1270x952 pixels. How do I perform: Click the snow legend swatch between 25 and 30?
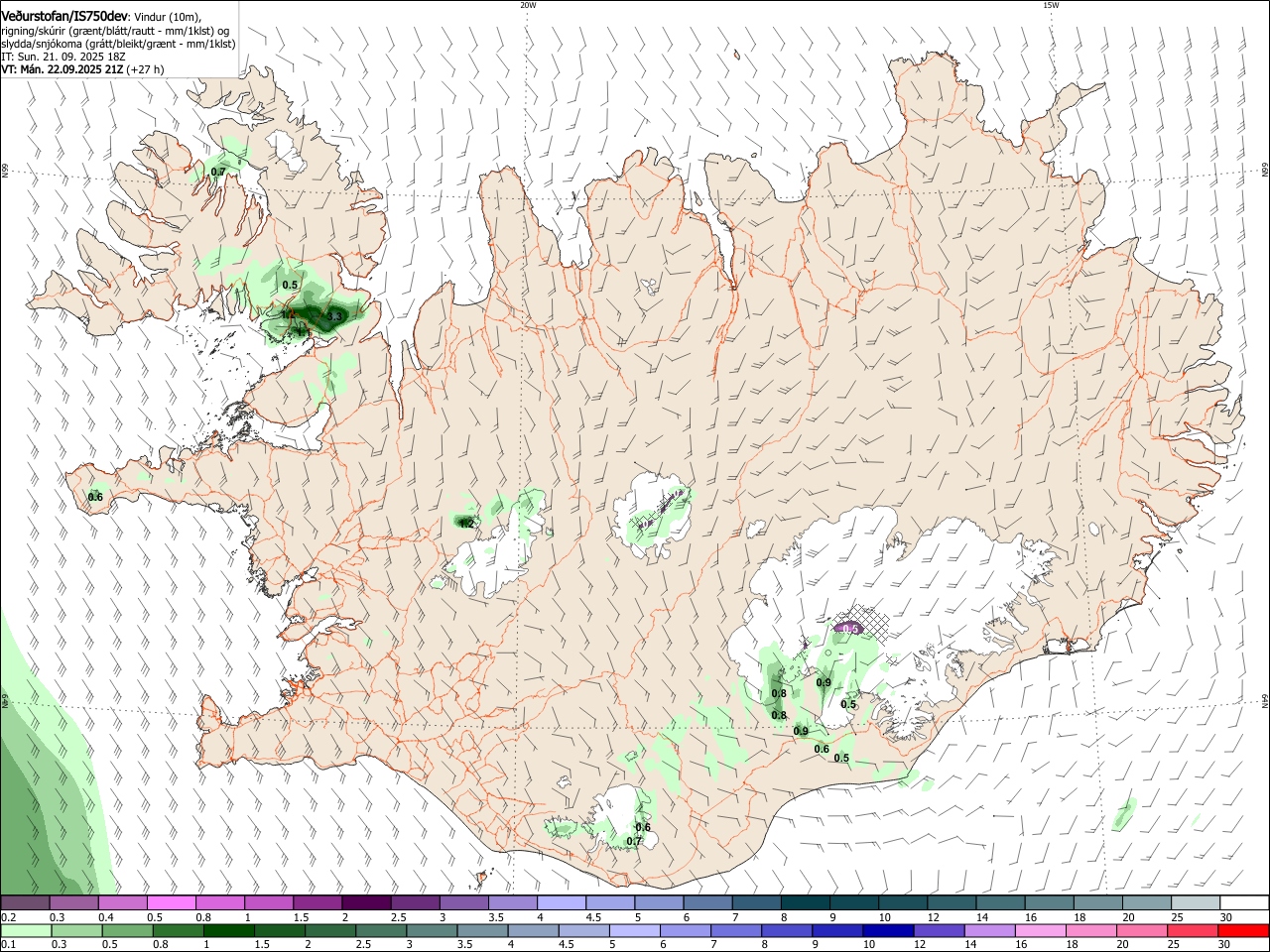pyautogui.click(x=1194, y=902)
